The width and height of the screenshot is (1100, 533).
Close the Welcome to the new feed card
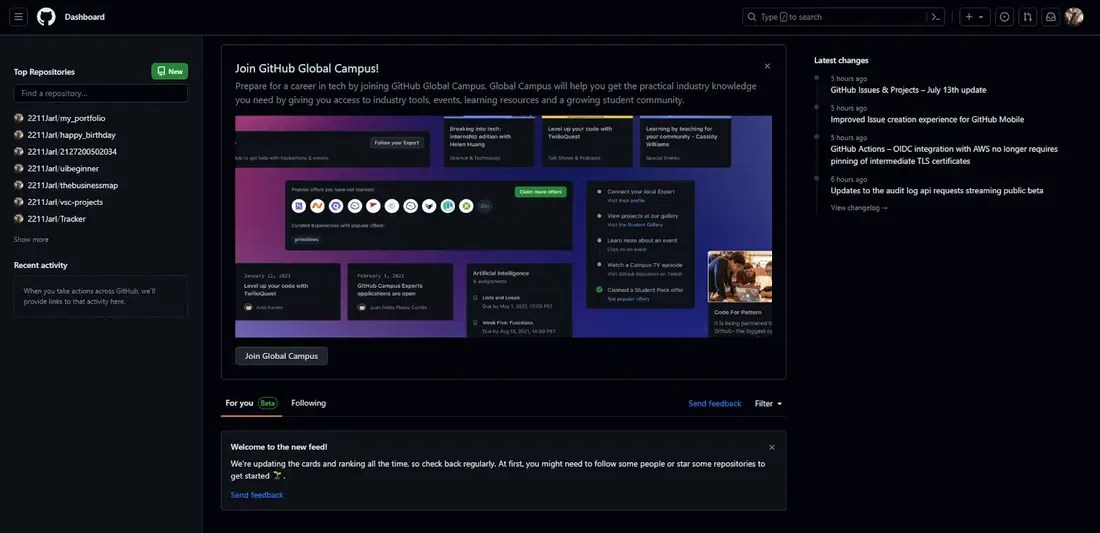[x=772, y=447]
